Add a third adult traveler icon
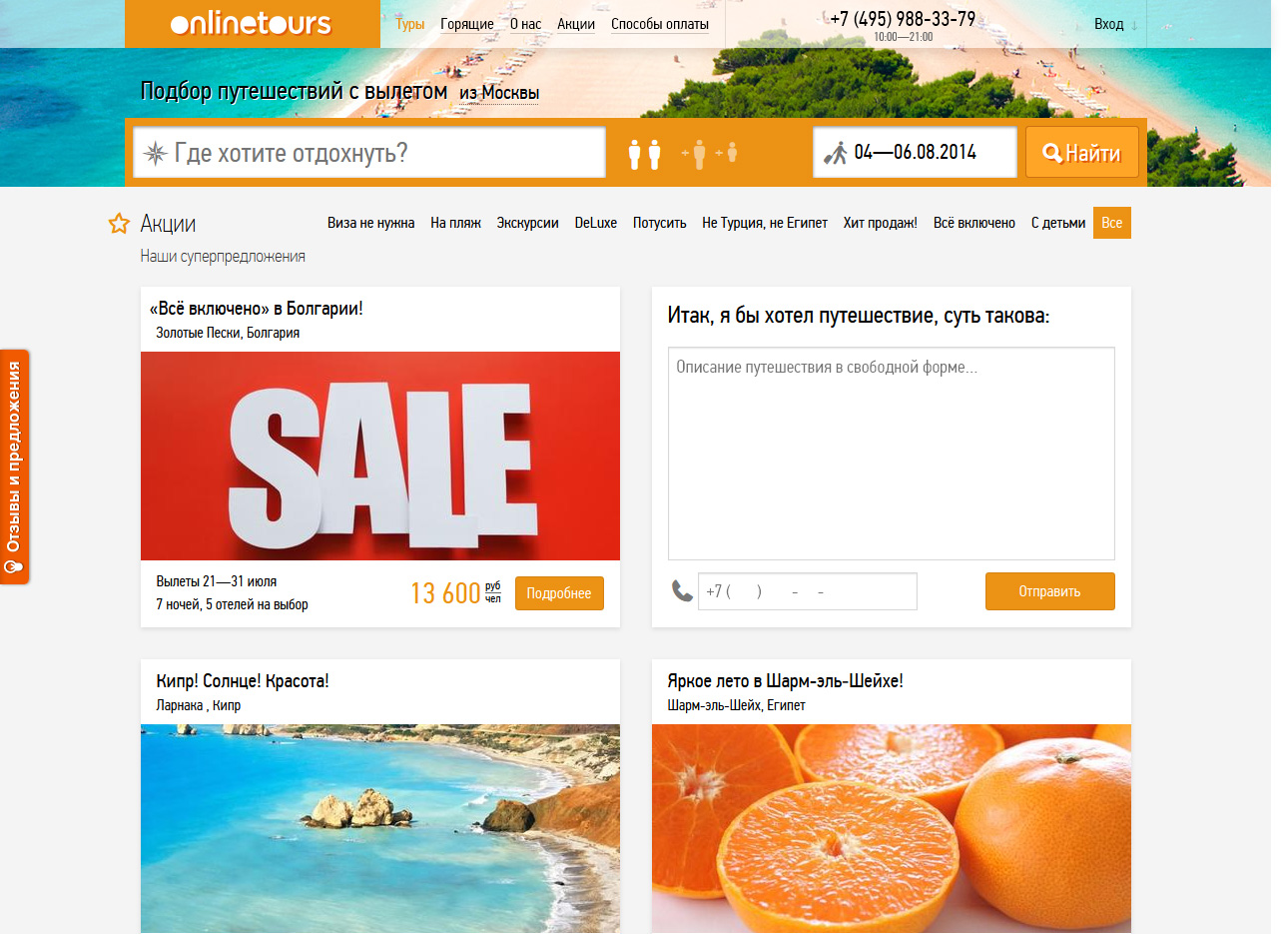The width and height of the screenshot is (1288, 934). [696, 154]
